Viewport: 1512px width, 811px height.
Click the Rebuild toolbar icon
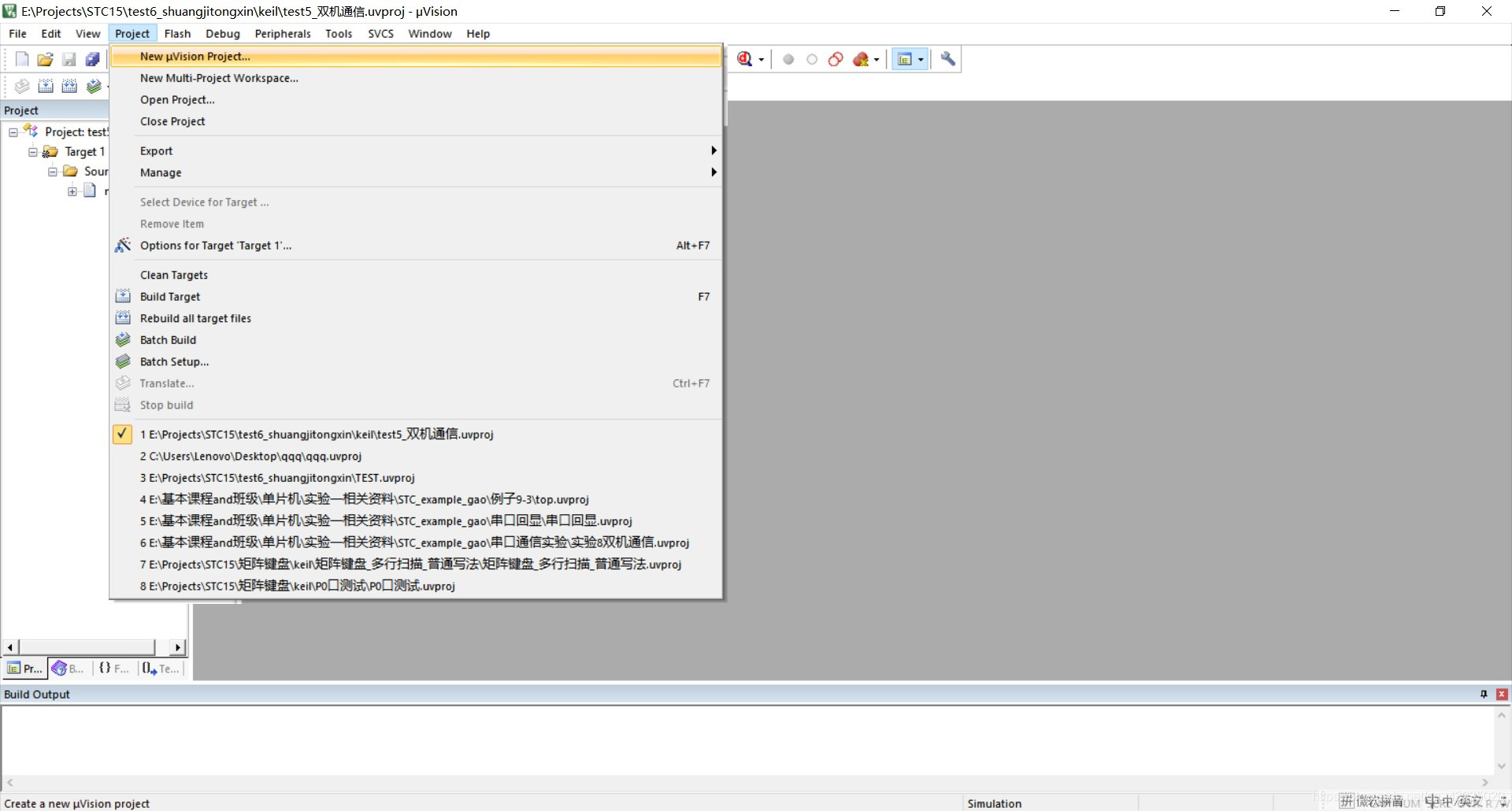point(69,86)
